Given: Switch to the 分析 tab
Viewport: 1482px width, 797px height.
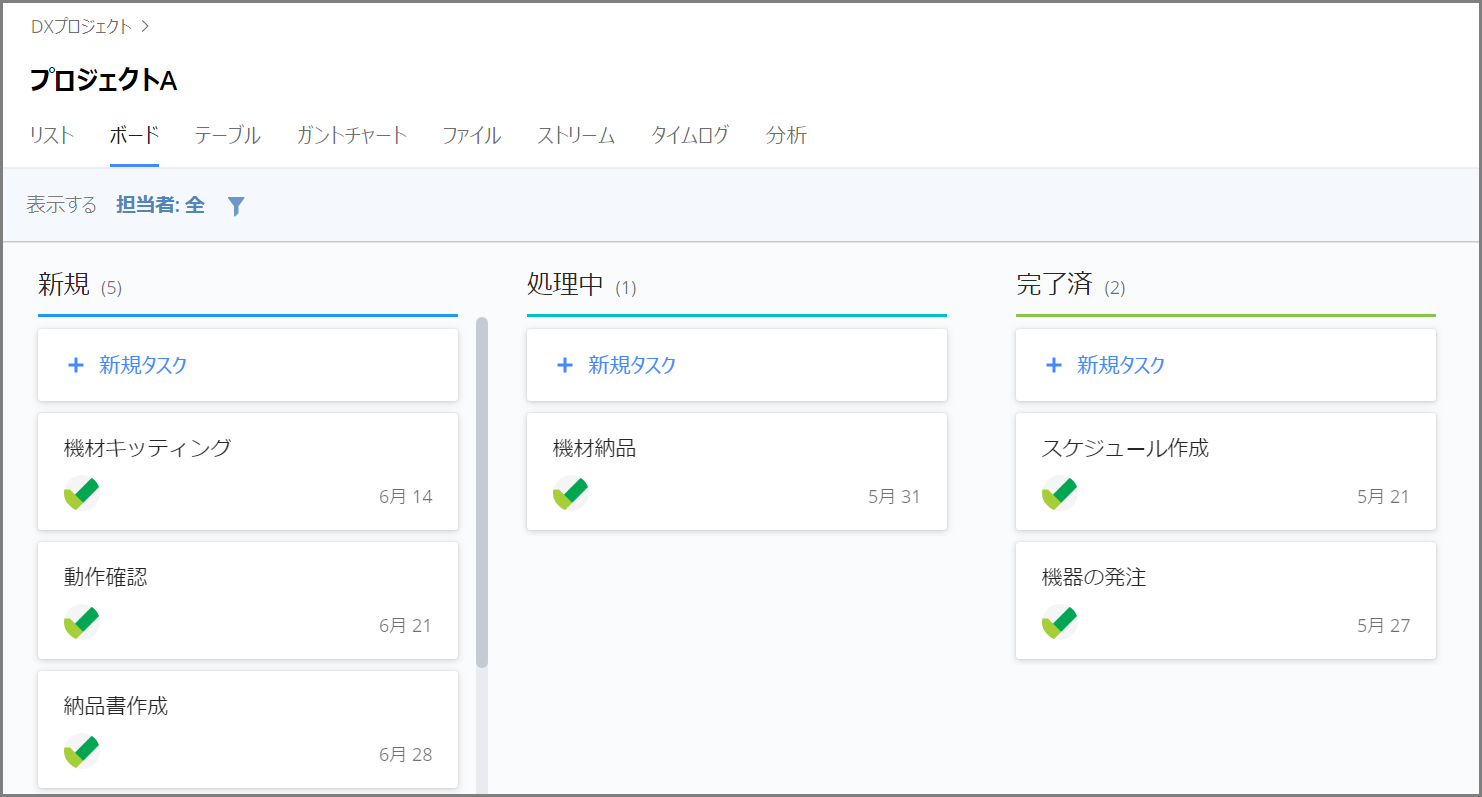Looking at the screenshot, I should pyautogui.click(x=786, y=135).
